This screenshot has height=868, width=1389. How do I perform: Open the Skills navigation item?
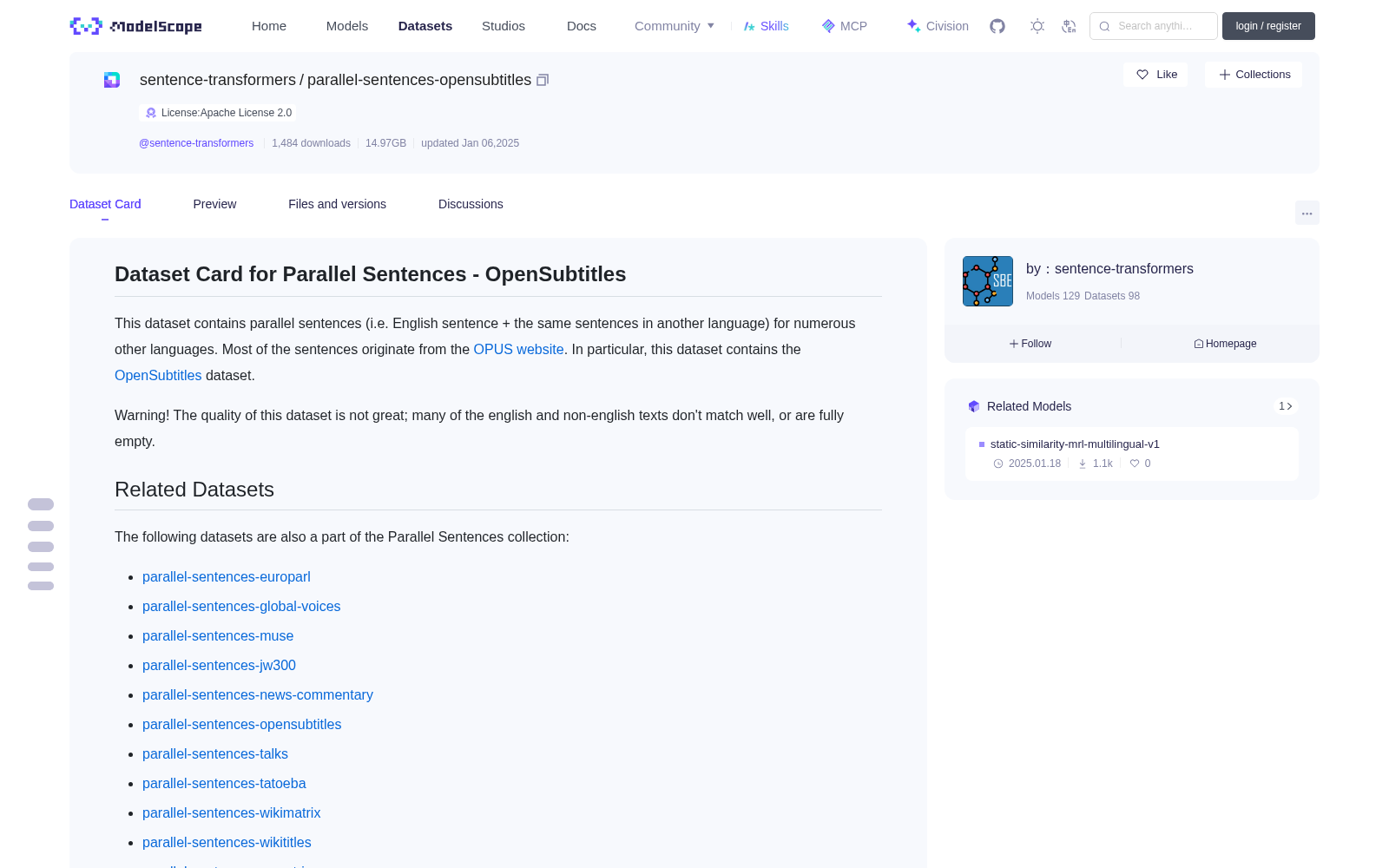pyautogui.click(x=766, y=26)
